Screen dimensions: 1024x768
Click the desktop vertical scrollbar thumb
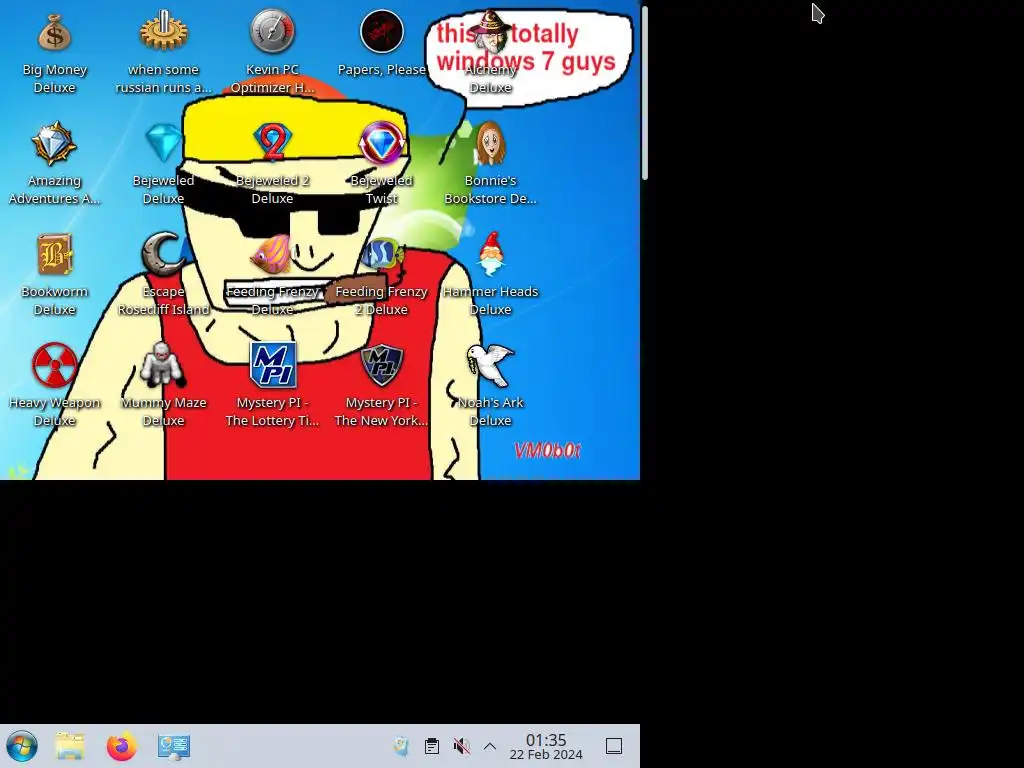(x=645, y=93)
